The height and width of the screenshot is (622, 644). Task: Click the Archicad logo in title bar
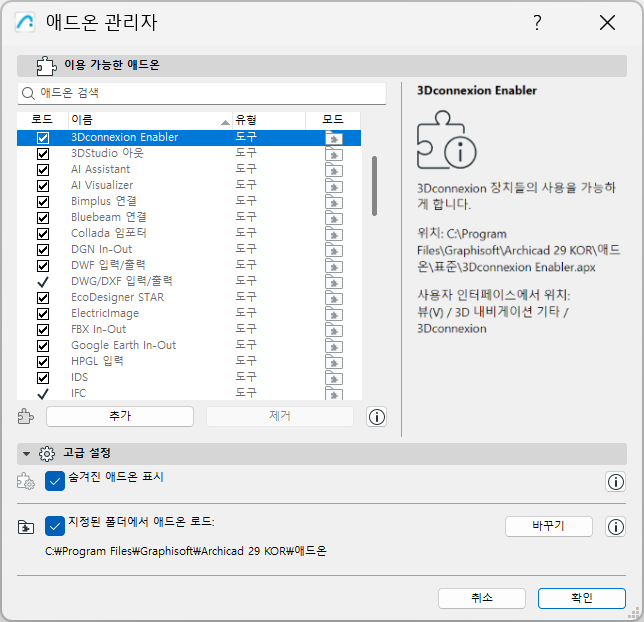pyautogui.click(x=25, y=22)
